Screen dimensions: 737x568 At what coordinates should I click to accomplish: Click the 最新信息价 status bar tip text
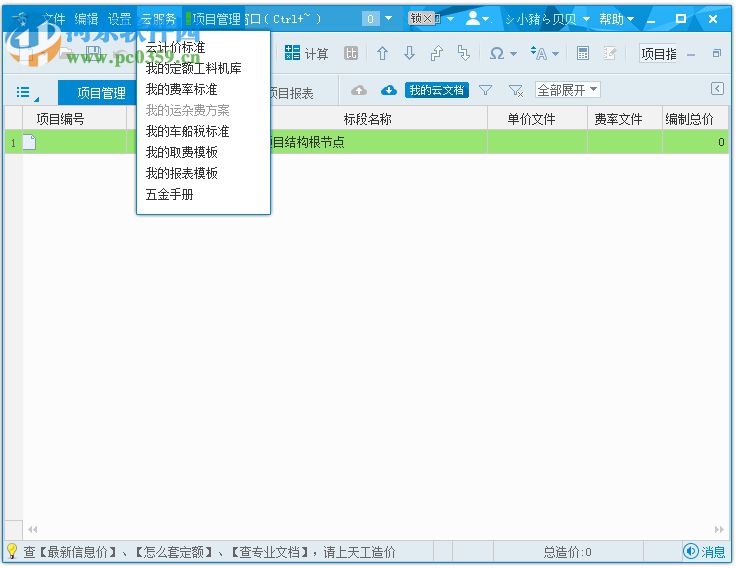(77, 552)
